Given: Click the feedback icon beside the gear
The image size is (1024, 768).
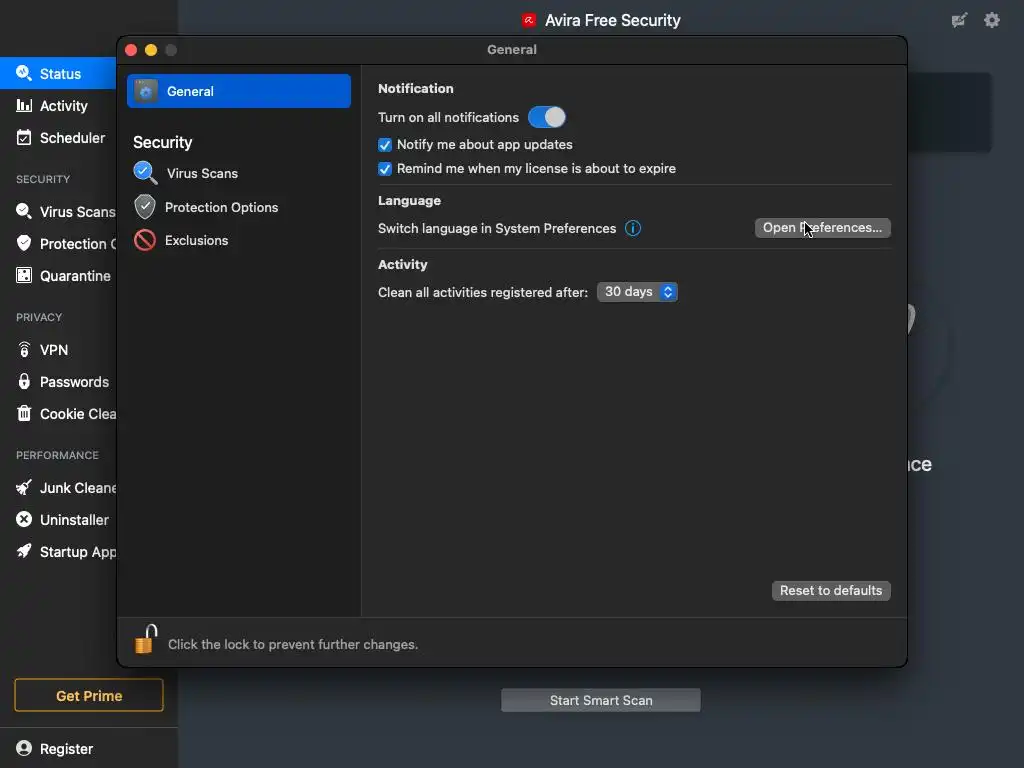Looking at the screenshot, I should [959, 20].
